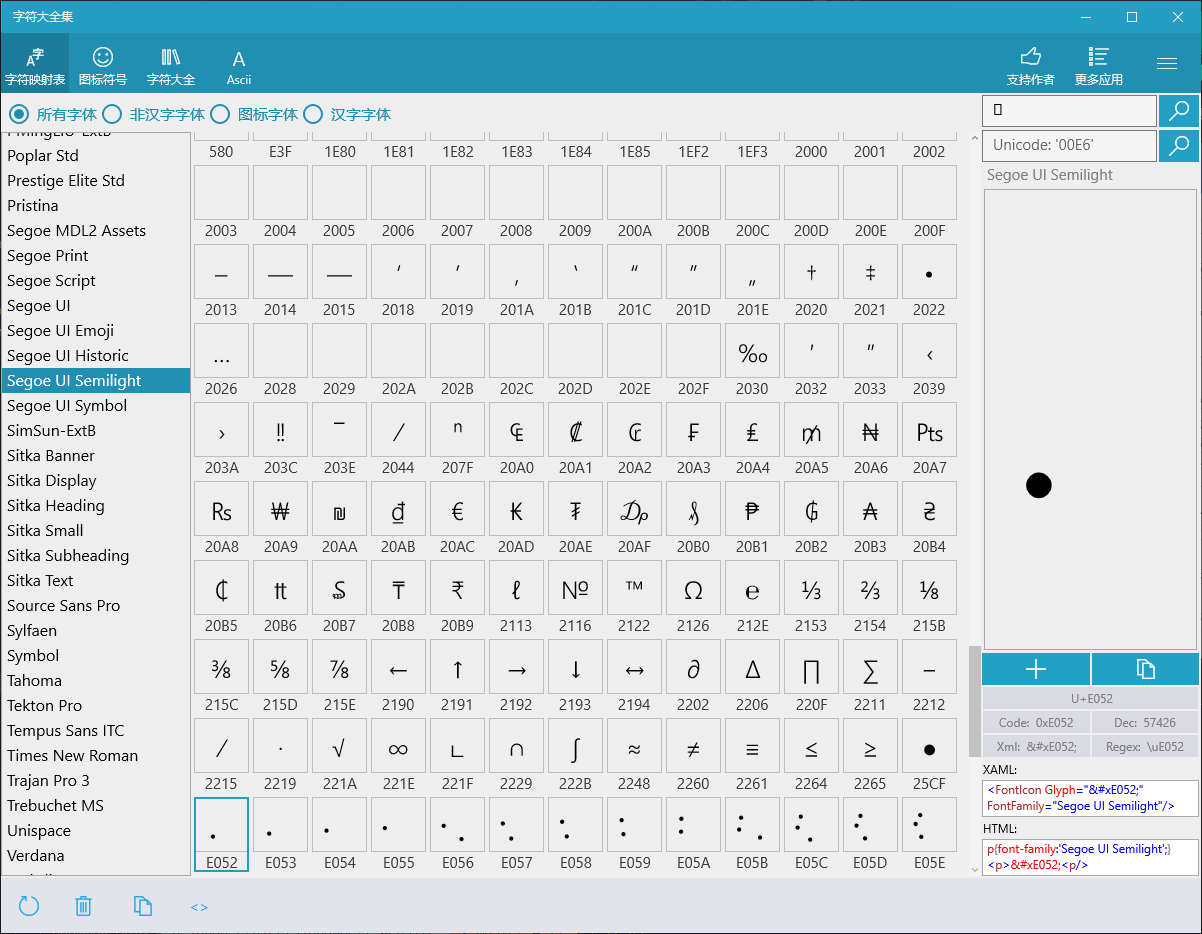Click the Unicode search input field
Viewport: 1202px width, 934px height.
click(x=1069, y=146)
